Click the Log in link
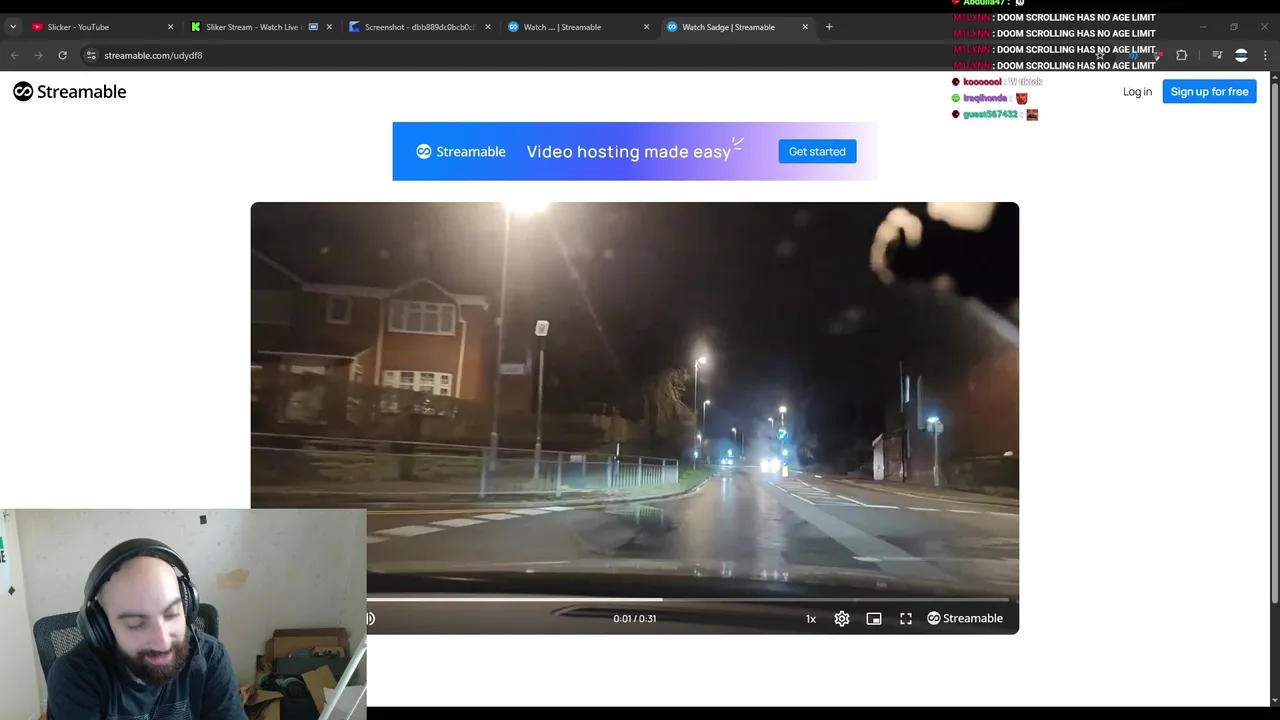Screen dimensions: 1280x720 tap(1137, 91)
